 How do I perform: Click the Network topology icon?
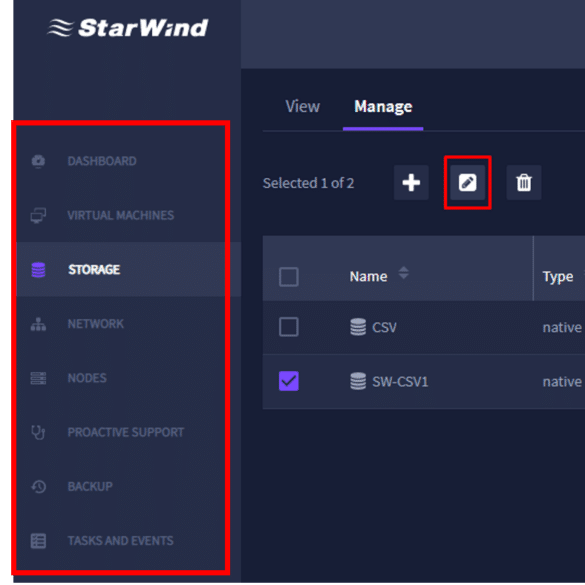[38, 324]
